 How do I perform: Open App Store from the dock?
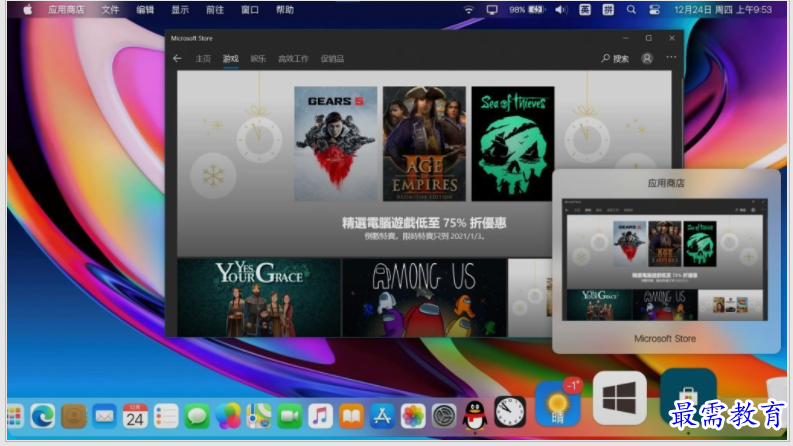tap(382, 416)
